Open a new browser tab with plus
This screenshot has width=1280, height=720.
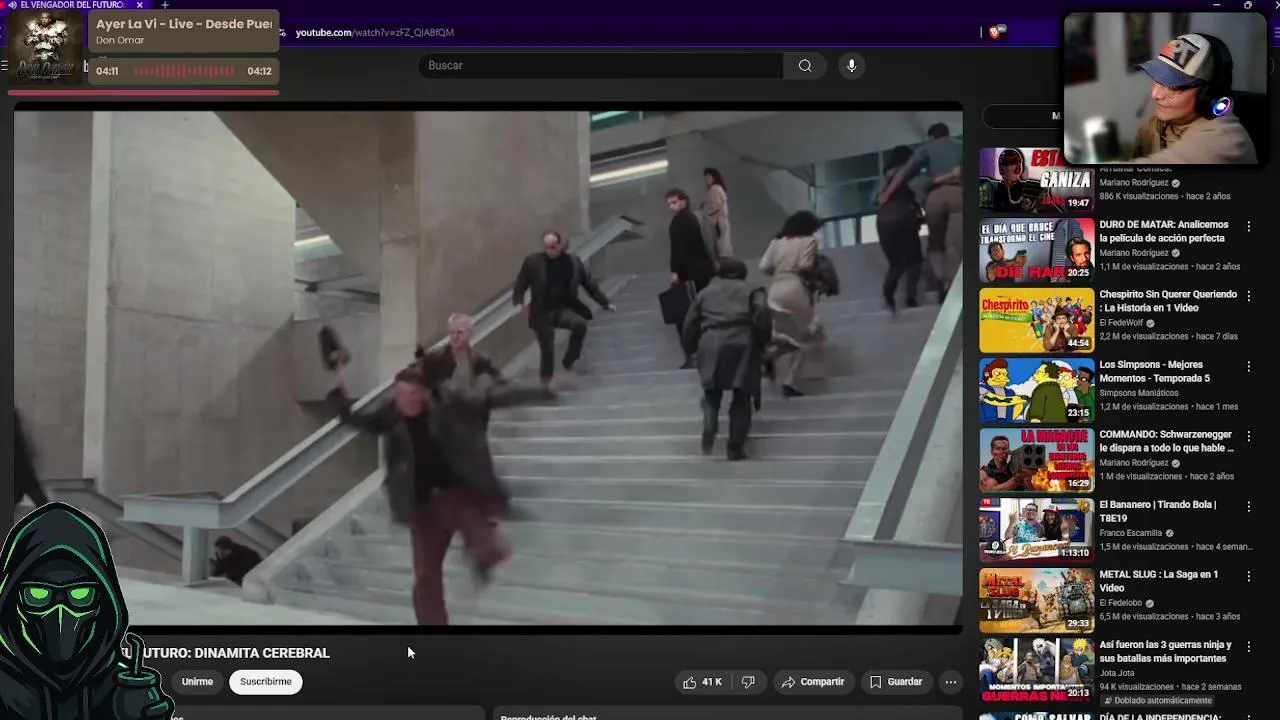click(165, 5)
